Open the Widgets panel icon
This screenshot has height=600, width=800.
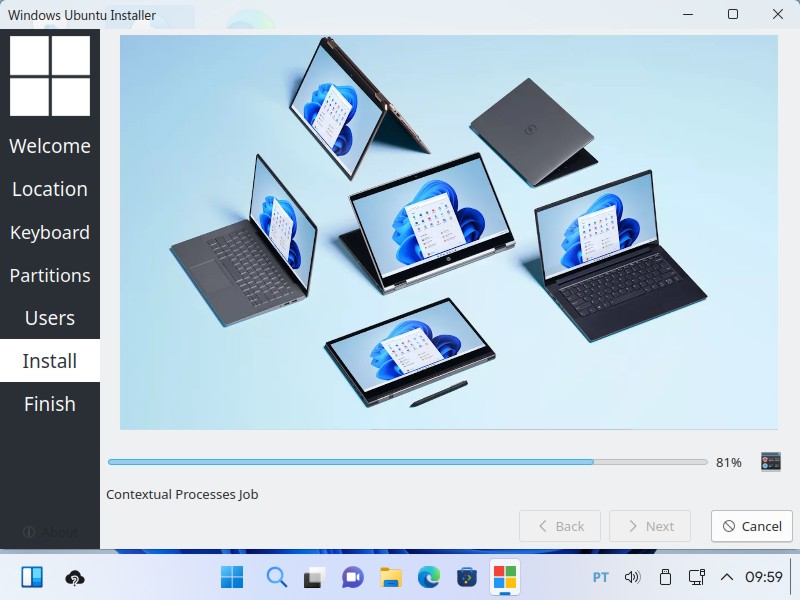(32, 578)
